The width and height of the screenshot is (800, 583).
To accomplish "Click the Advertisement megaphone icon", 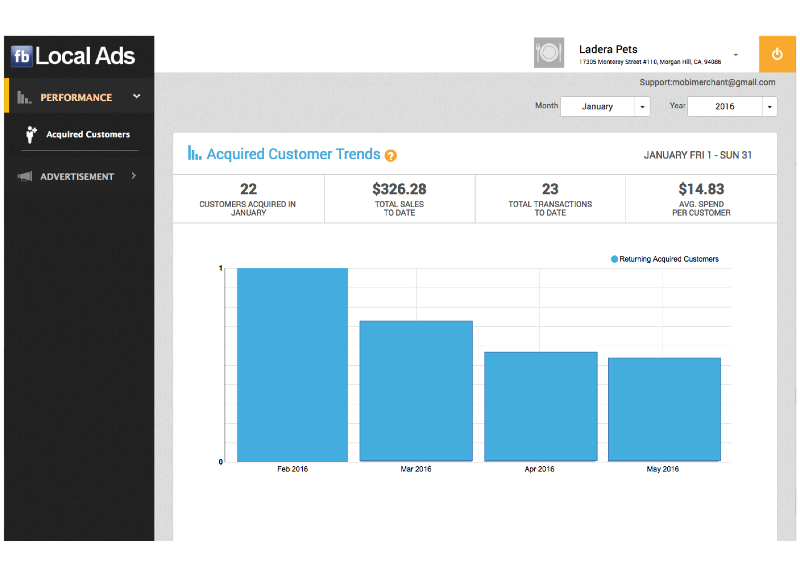I will coord(24,177).
